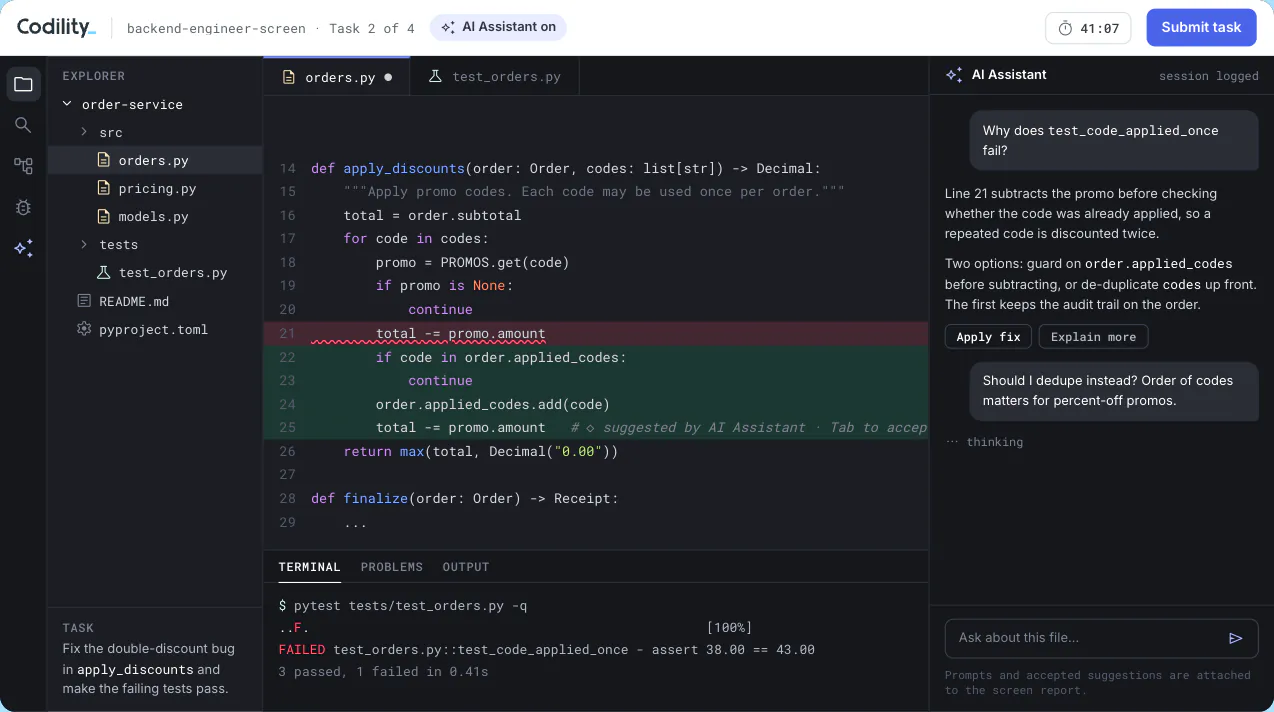Collapse the order-service folder
The height and width of the screenshot is (712, 1274).
[x=67, y=104]
